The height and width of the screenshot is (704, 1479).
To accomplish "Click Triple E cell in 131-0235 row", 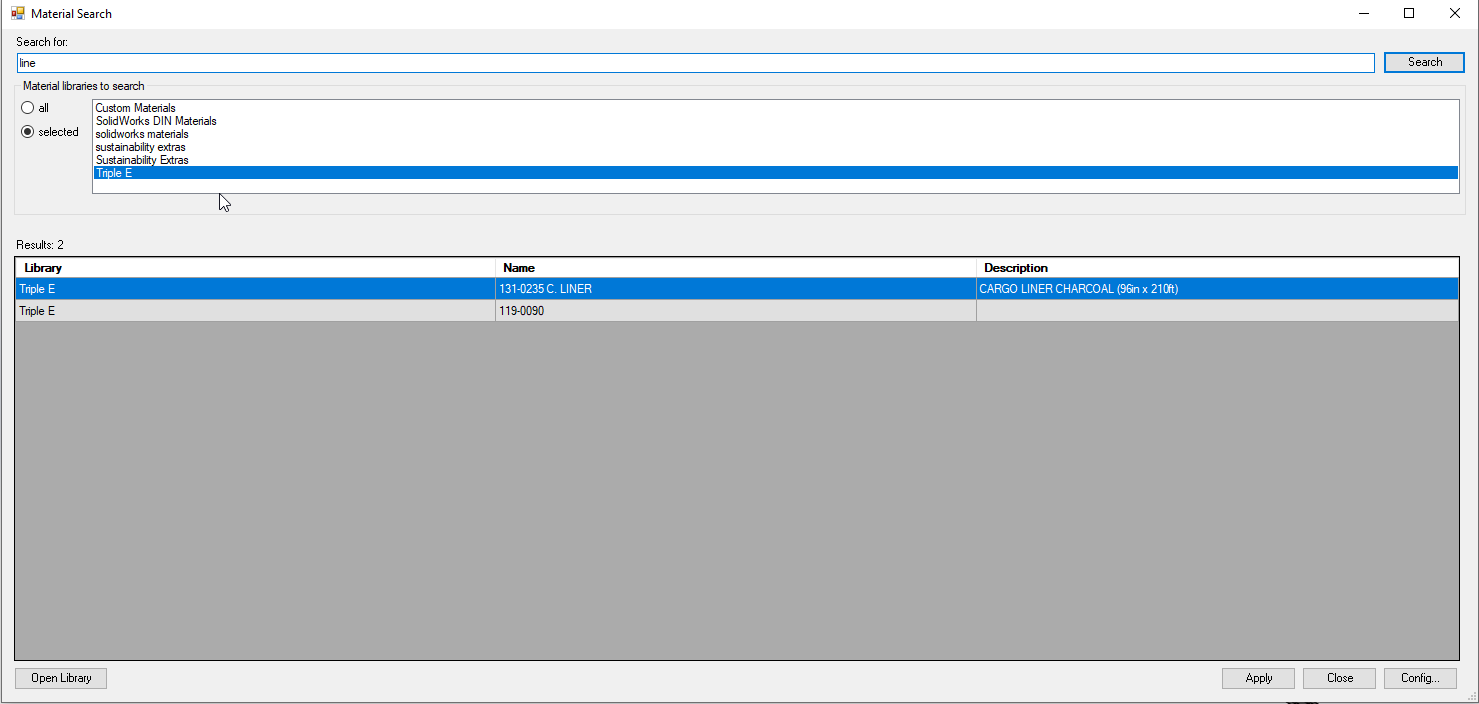I will point(255,289).
